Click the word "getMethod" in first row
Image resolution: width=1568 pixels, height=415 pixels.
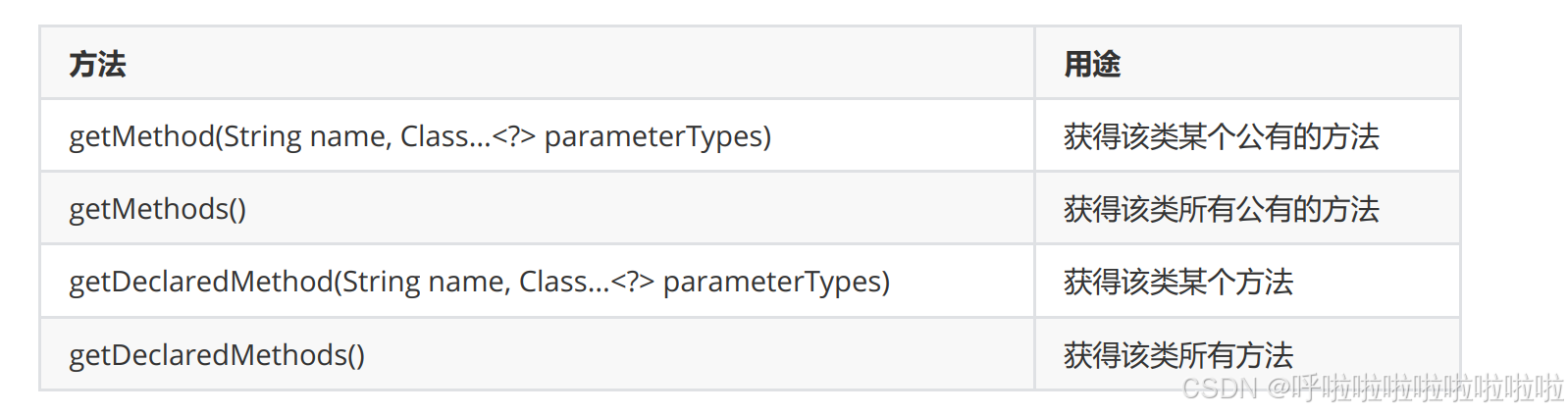point(141,136)
